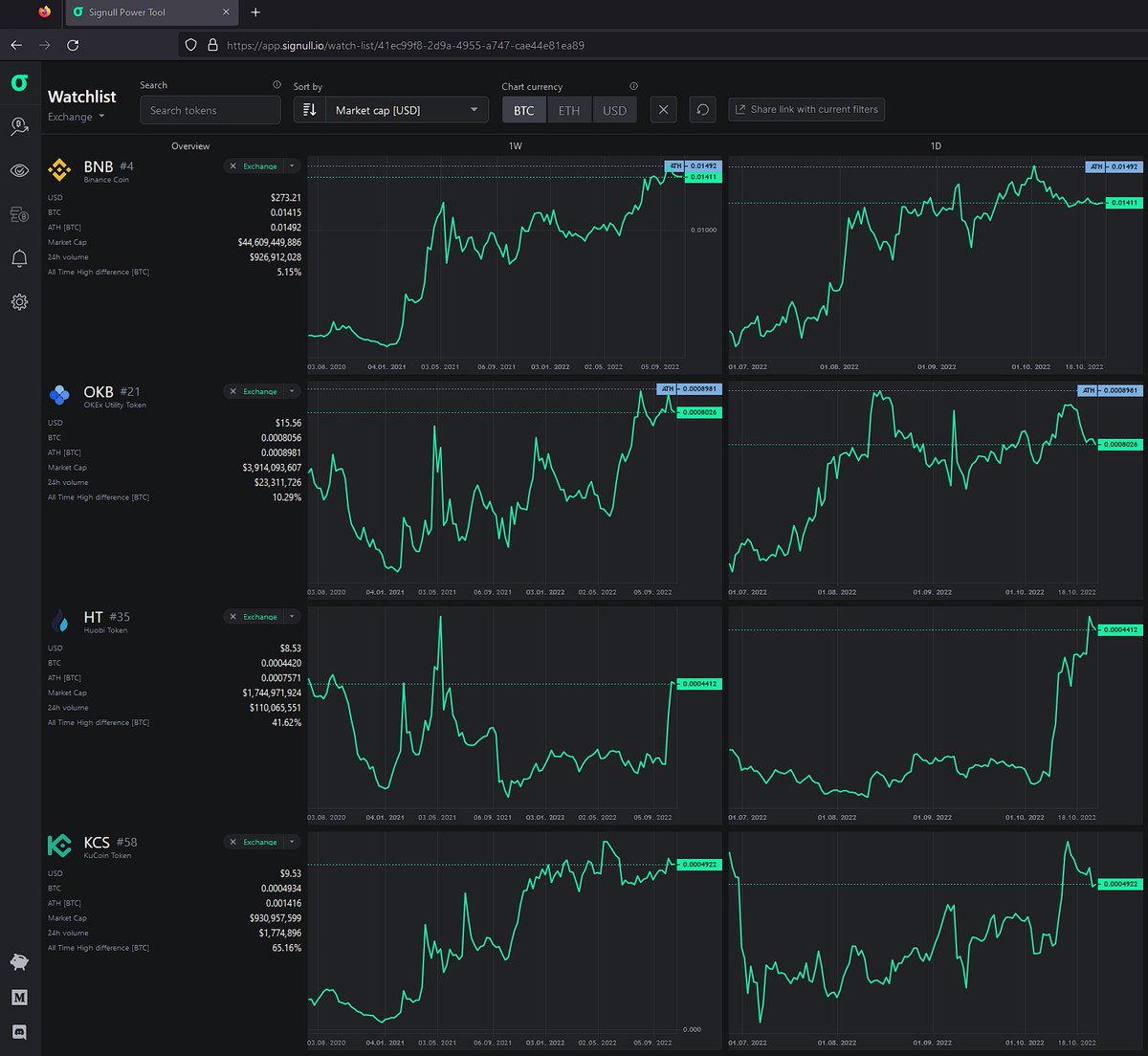Click the KCS ATH value 0.001416

coord(284,903)
